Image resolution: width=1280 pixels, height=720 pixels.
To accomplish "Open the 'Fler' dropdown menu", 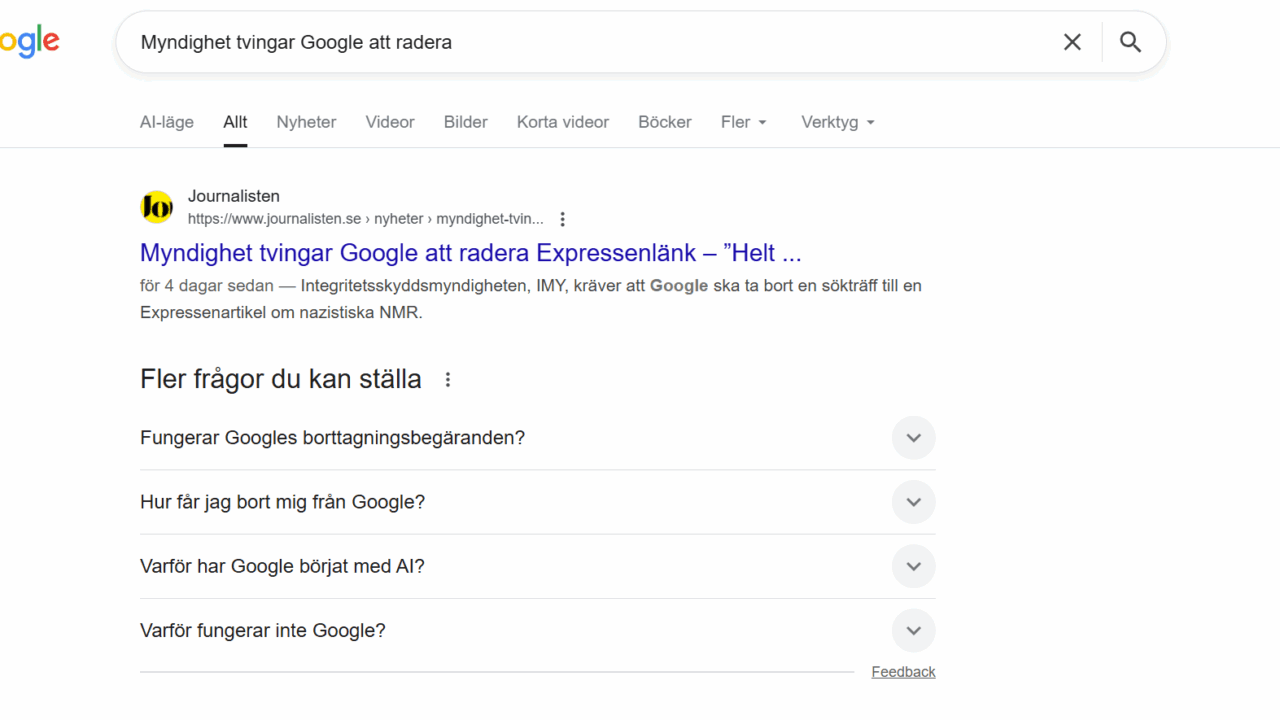I will click(x=743, y=122).
